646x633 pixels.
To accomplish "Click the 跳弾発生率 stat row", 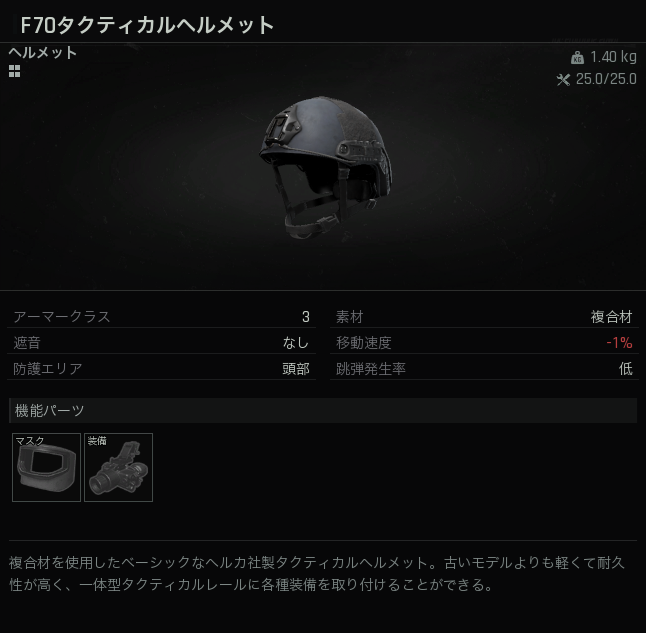I will pyautogui.click(x=484, y=368).
